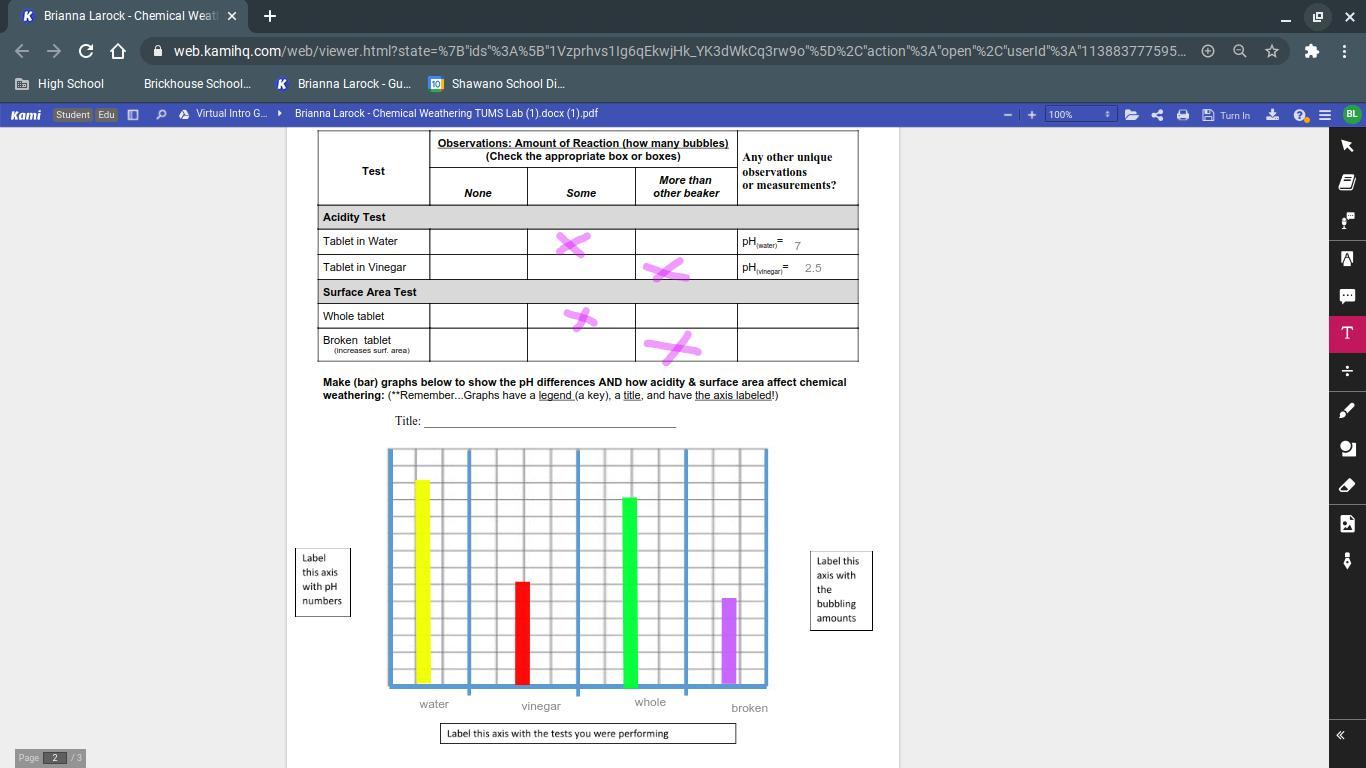Open the hamburger menu in Kami
The height and width of the screenshot is (768, 1366).
[1325, 115]
